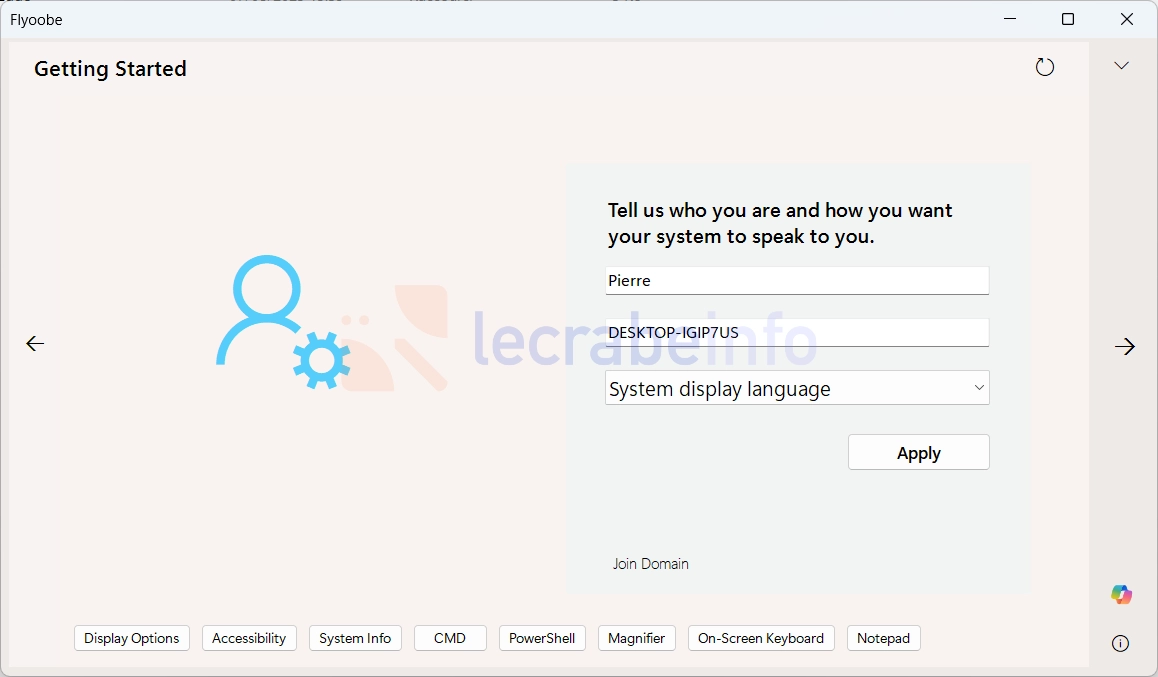Click the refresh circular arrow icon

point(1044,67)
